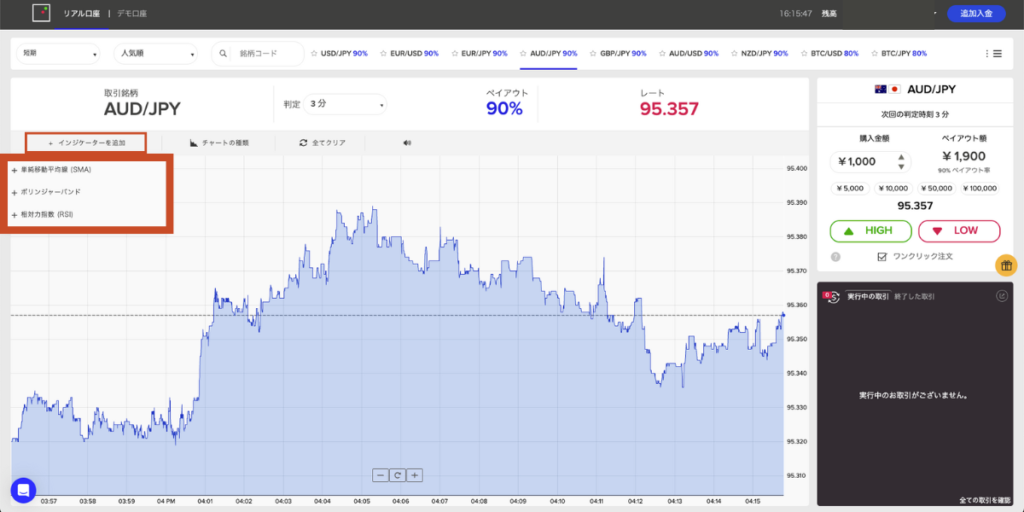
Task: Select the GBP/JPY asset tab
Action: pos(617,53)
